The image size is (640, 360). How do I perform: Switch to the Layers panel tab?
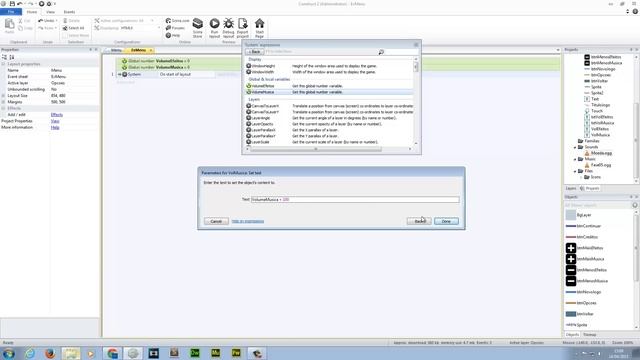tap(571, 188)
